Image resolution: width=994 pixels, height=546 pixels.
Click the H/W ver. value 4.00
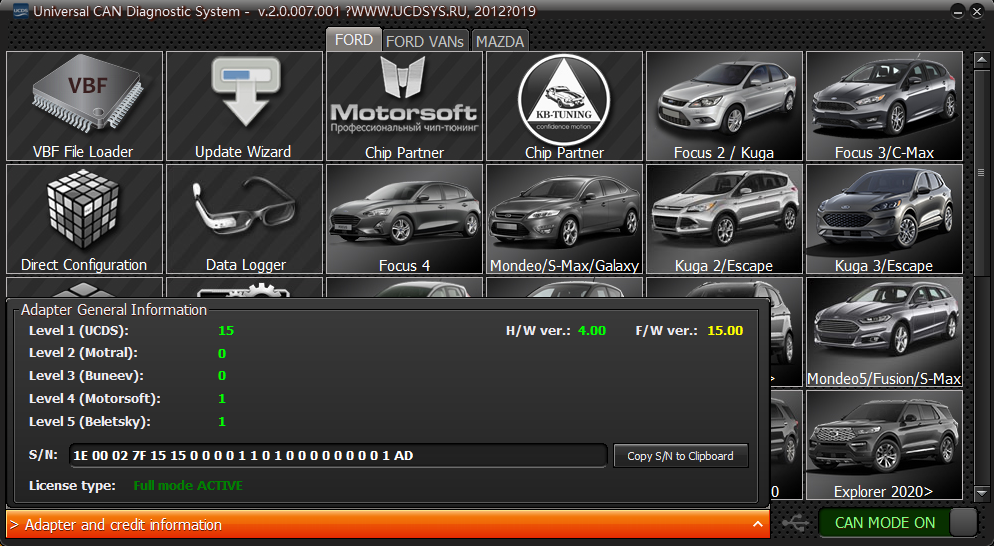coord(591,330)
